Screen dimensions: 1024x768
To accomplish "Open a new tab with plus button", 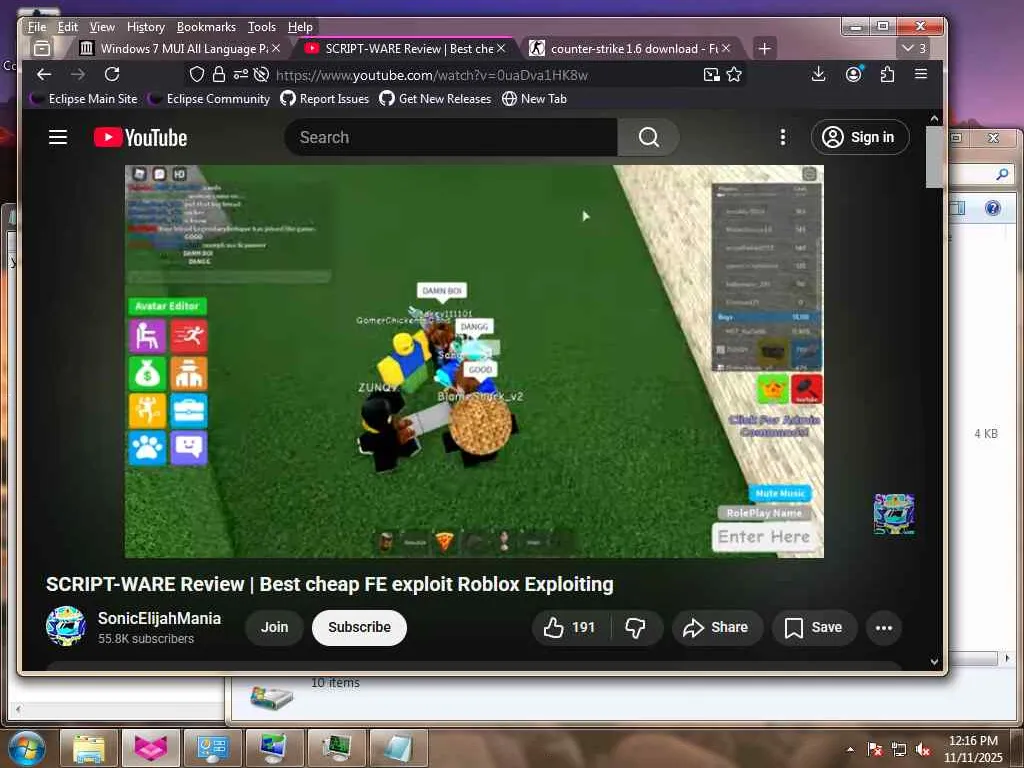I will click(764, 48).
